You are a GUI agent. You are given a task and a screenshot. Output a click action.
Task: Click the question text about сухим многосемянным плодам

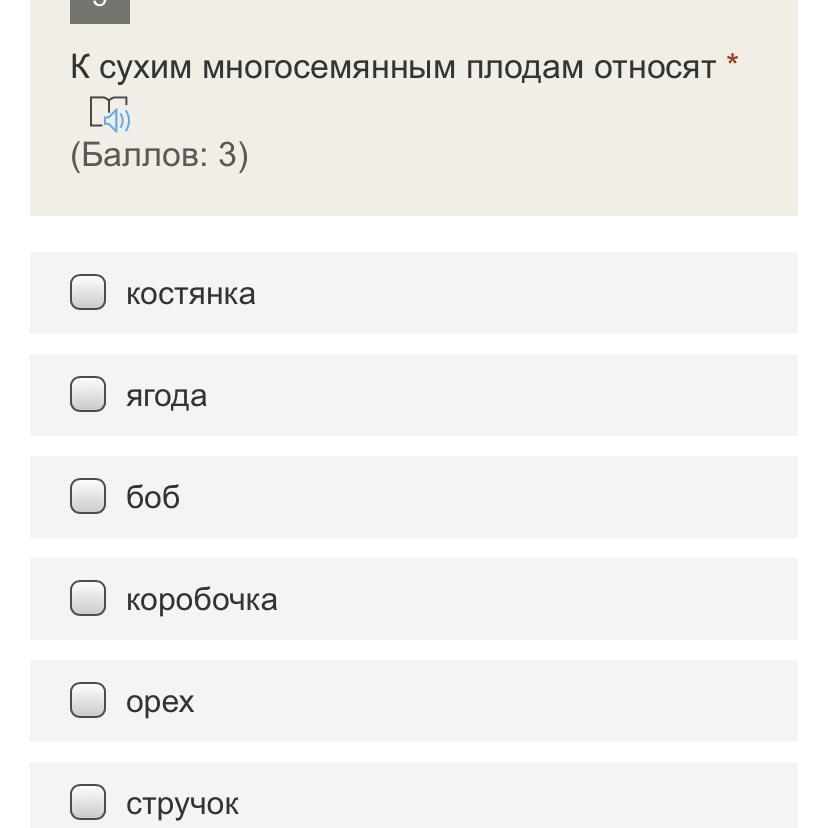(x=392, y=68)
